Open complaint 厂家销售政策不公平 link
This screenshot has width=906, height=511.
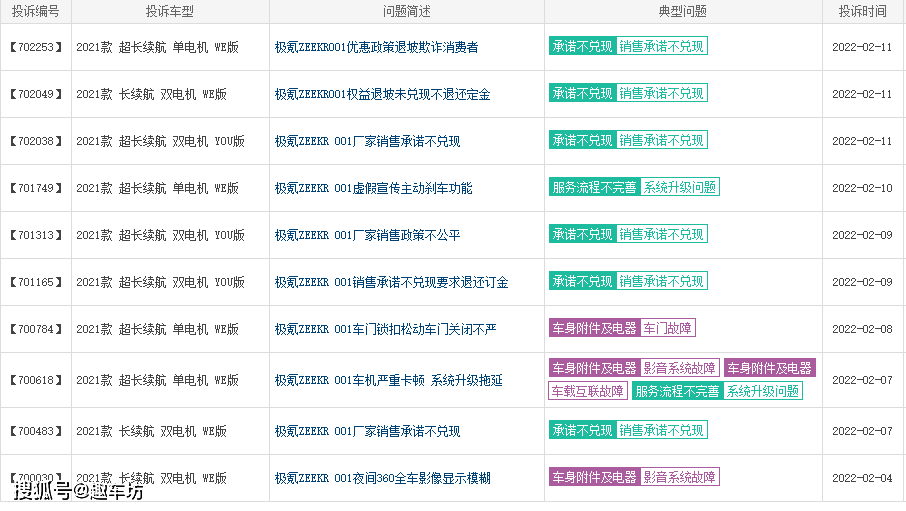click(367, 235)
